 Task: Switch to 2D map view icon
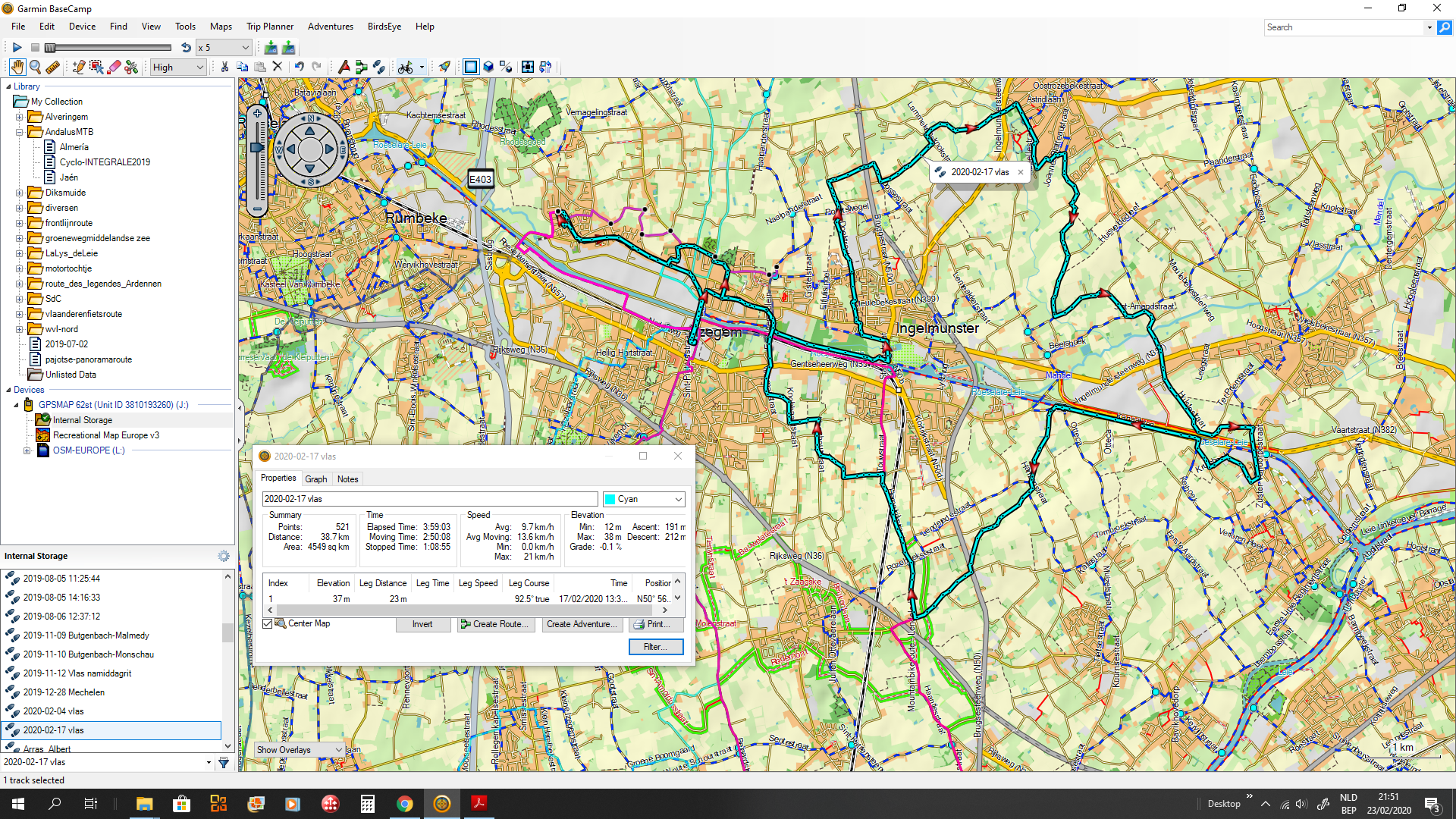tap(471, 67)
